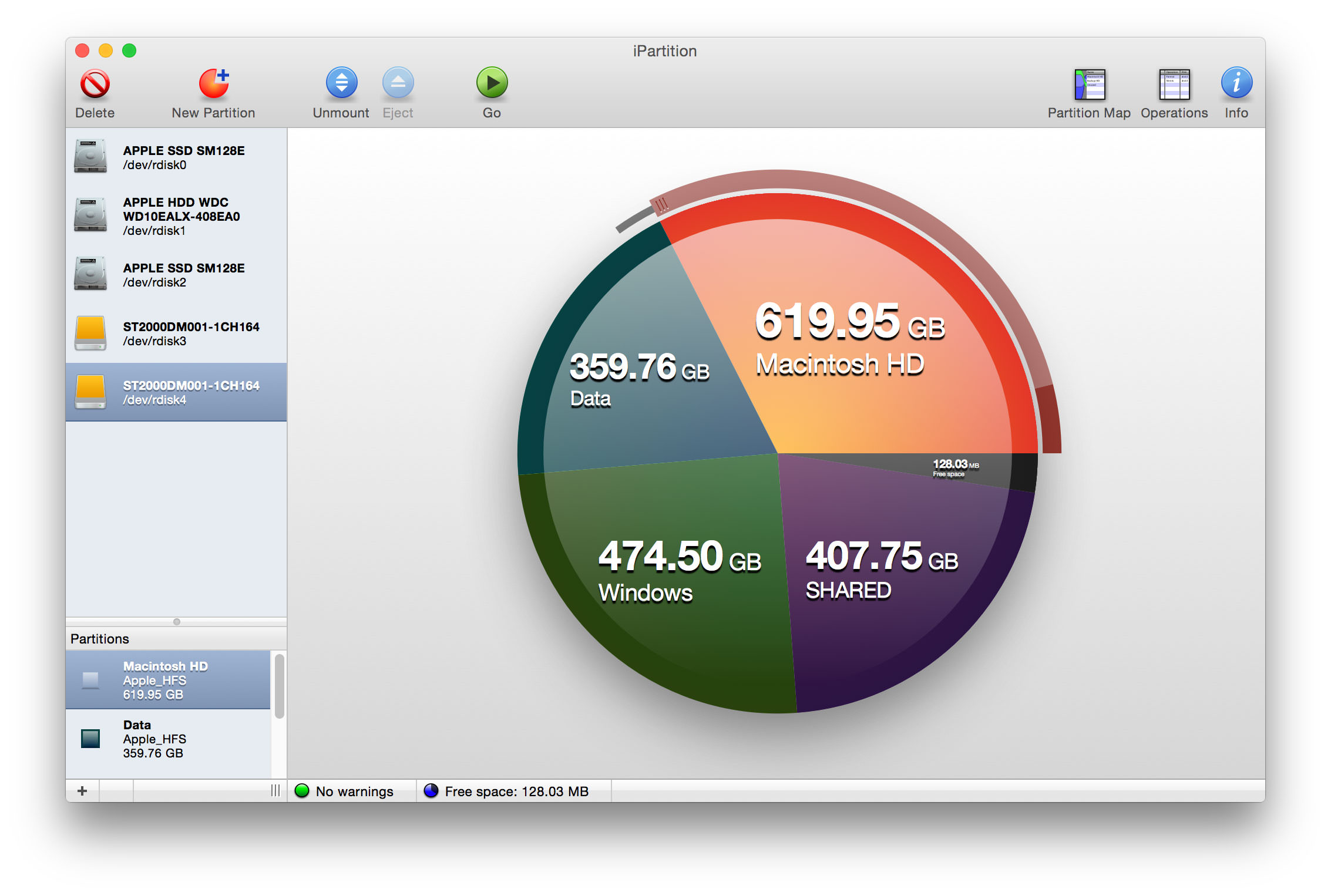Click the 619.95 GB size label
Image resolution: width=1331 pixels, height=896 pixels.
(x=850, y=322)
